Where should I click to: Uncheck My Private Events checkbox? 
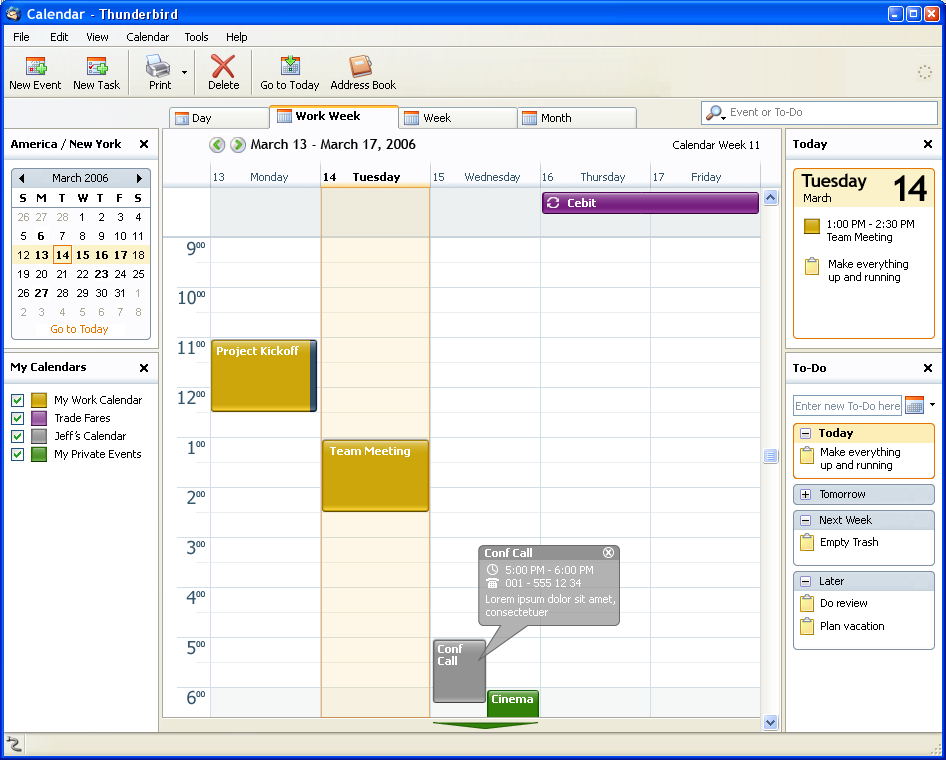point(17,454)
